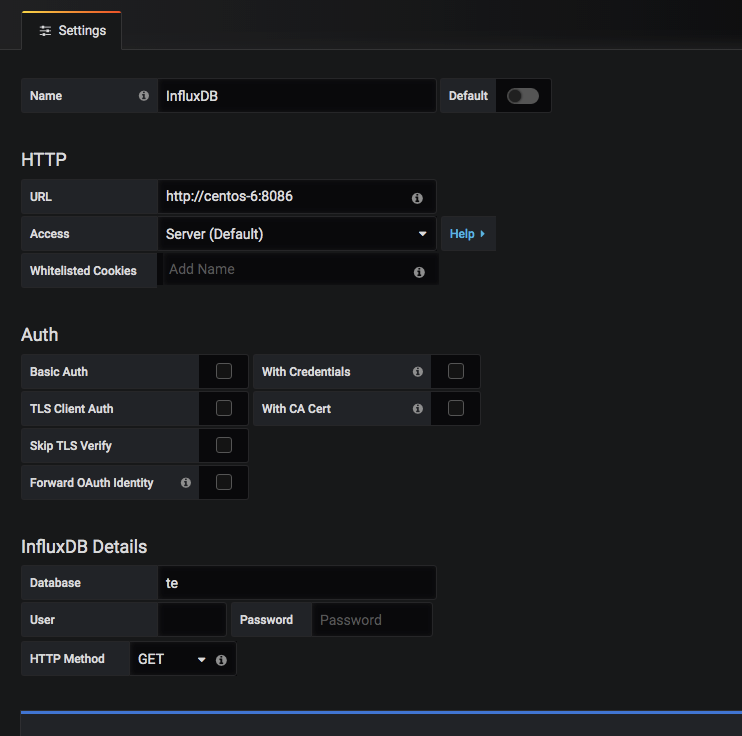Click the Auth section heading

40,335
